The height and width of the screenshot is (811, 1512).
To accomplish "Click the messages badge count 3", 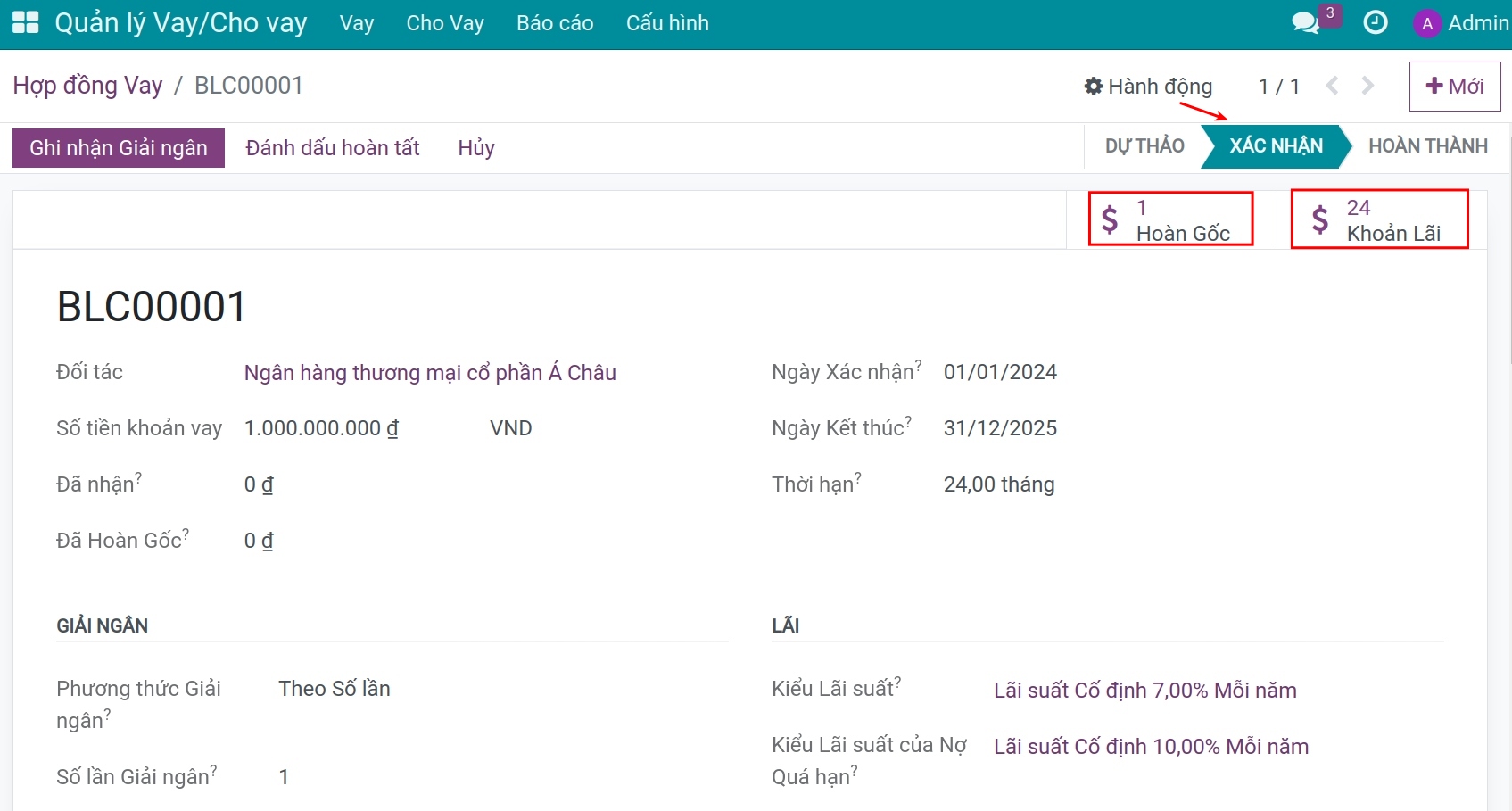I will point(1330,13).
